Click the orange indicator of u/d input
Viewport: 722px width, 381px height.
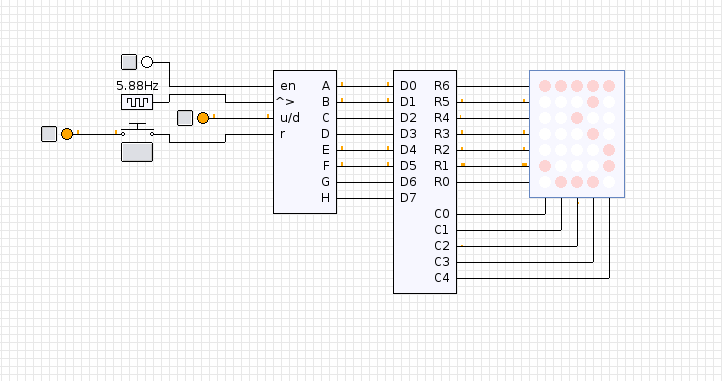pos(203,118)
